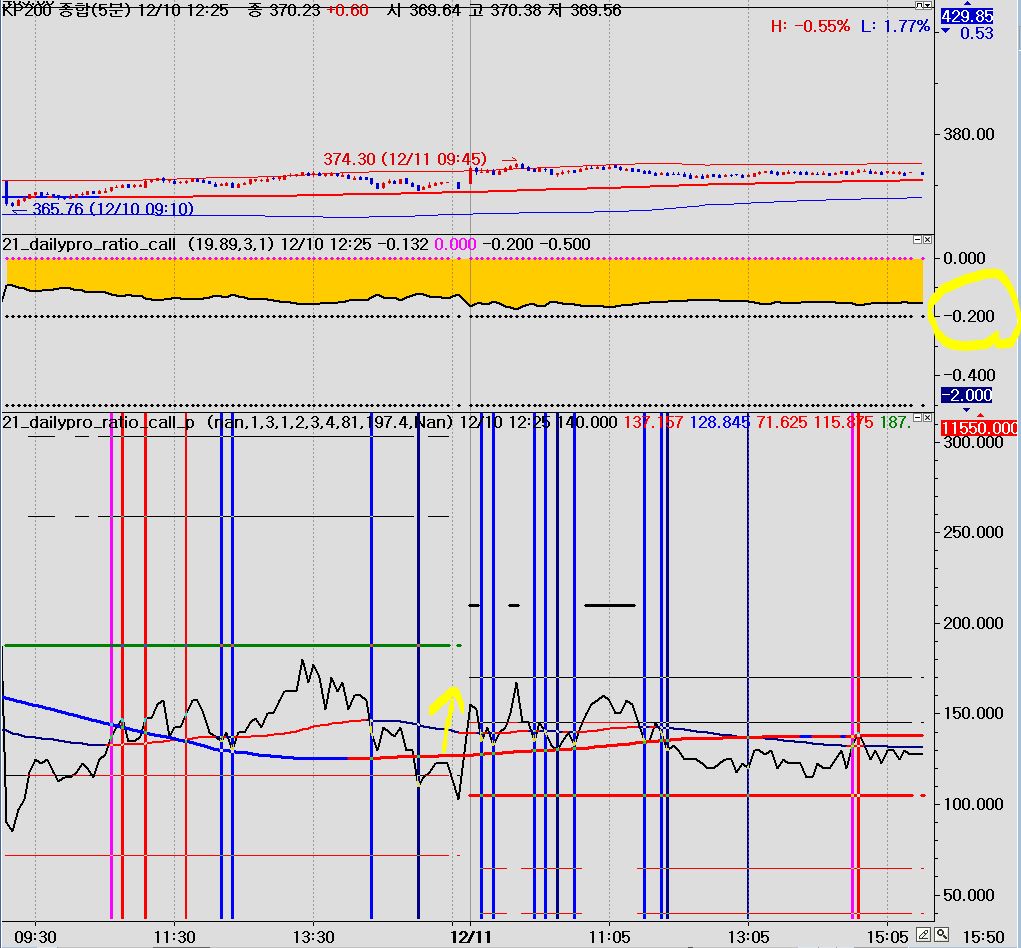Image resolution: width=1021 pixels, height=948 pixels.
Task: Click the 15:50 time label
Action: tap(983, 937)
